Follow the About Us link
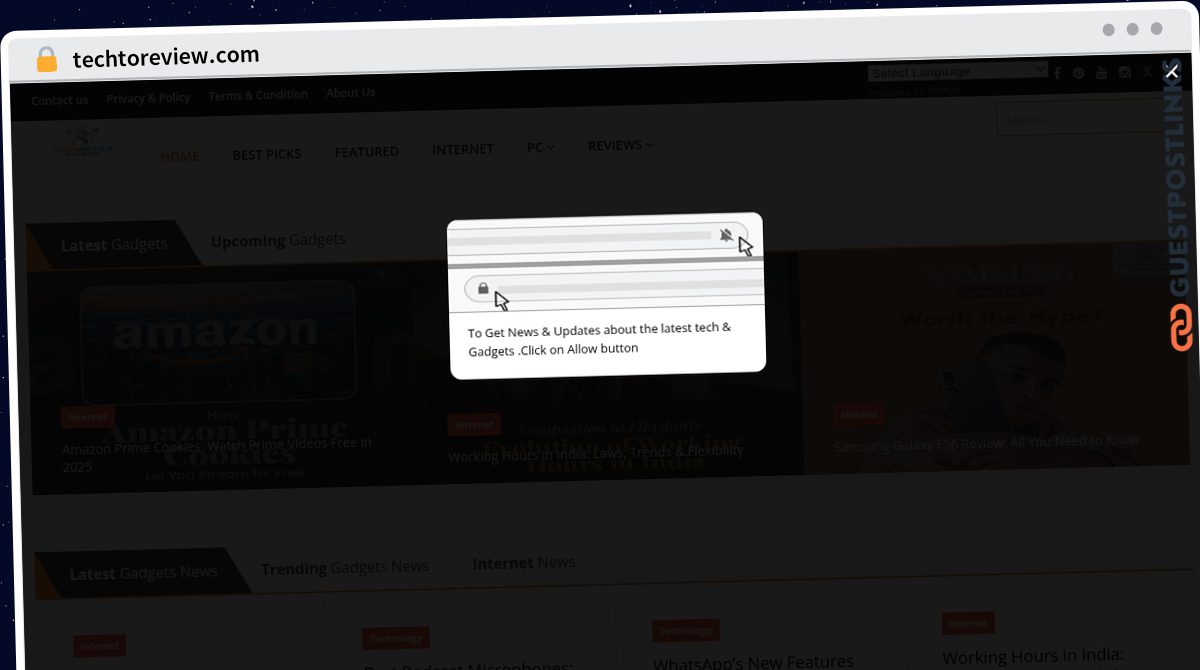The width and height of the screenshot is (1200, 670). coord(351,93)
